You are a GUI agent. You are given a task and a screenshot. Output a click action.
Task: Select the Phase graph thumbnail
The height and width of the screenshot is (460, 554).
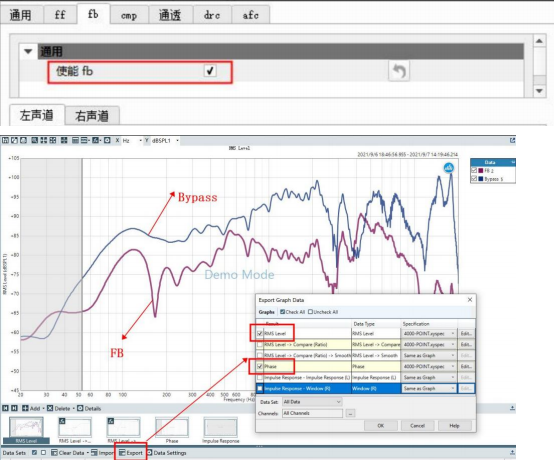pyautogui.click(x=172, y=430)
